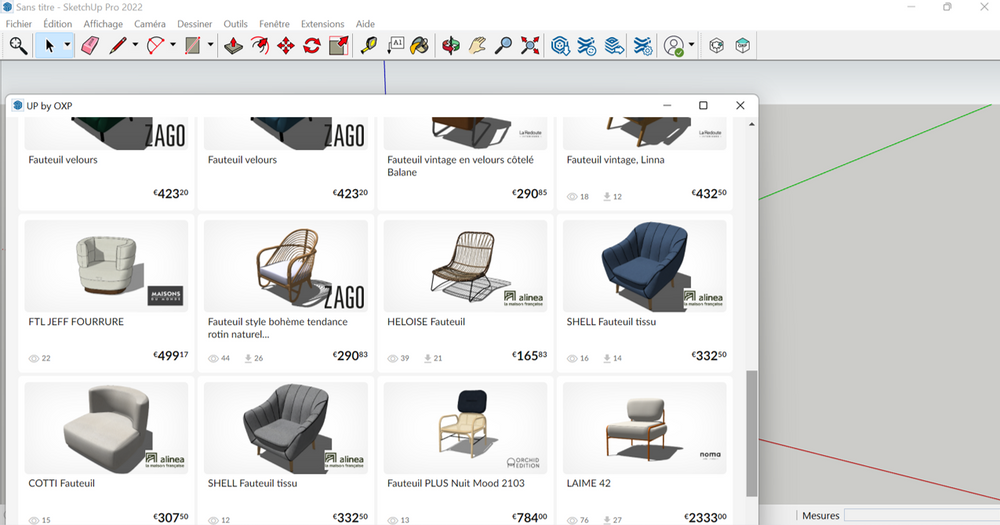Select the blue SHELL Fauteuil tissu thumbnail
This screenshot has width=1000, height=525.
point(645,266)
